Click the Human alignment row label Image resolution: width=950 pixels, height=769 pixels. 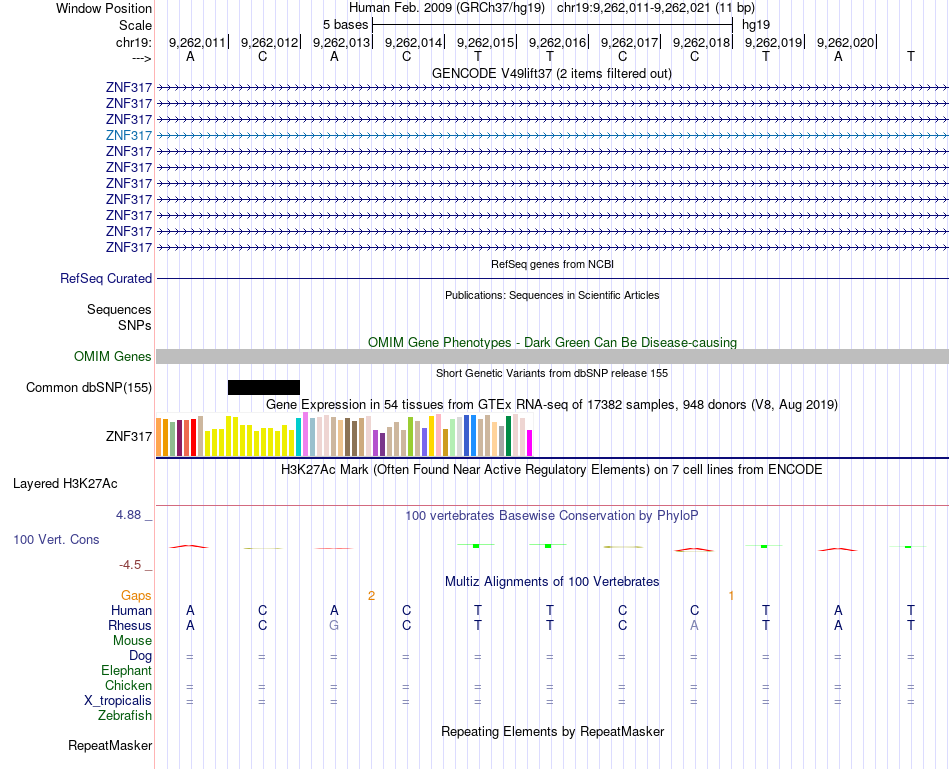pyautogui.click(x=131, y=610)
